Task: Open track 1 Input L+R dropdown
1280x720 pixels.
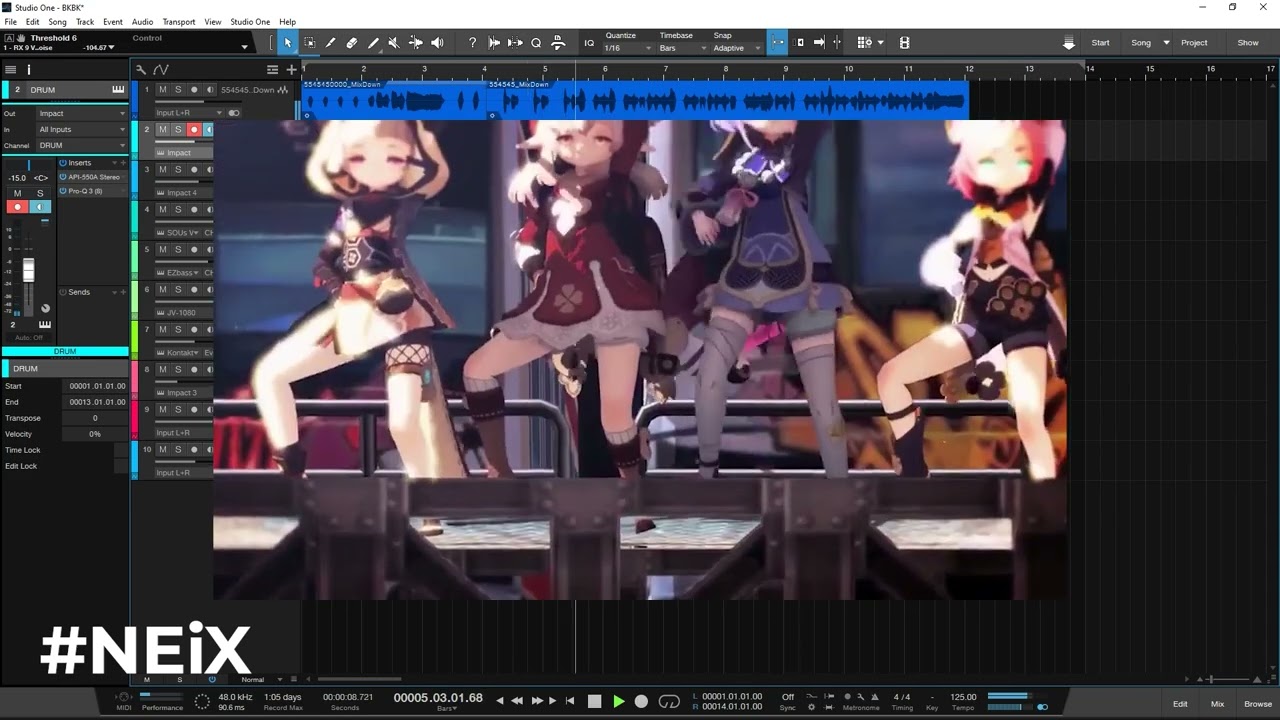Action: tap(188, 113)
